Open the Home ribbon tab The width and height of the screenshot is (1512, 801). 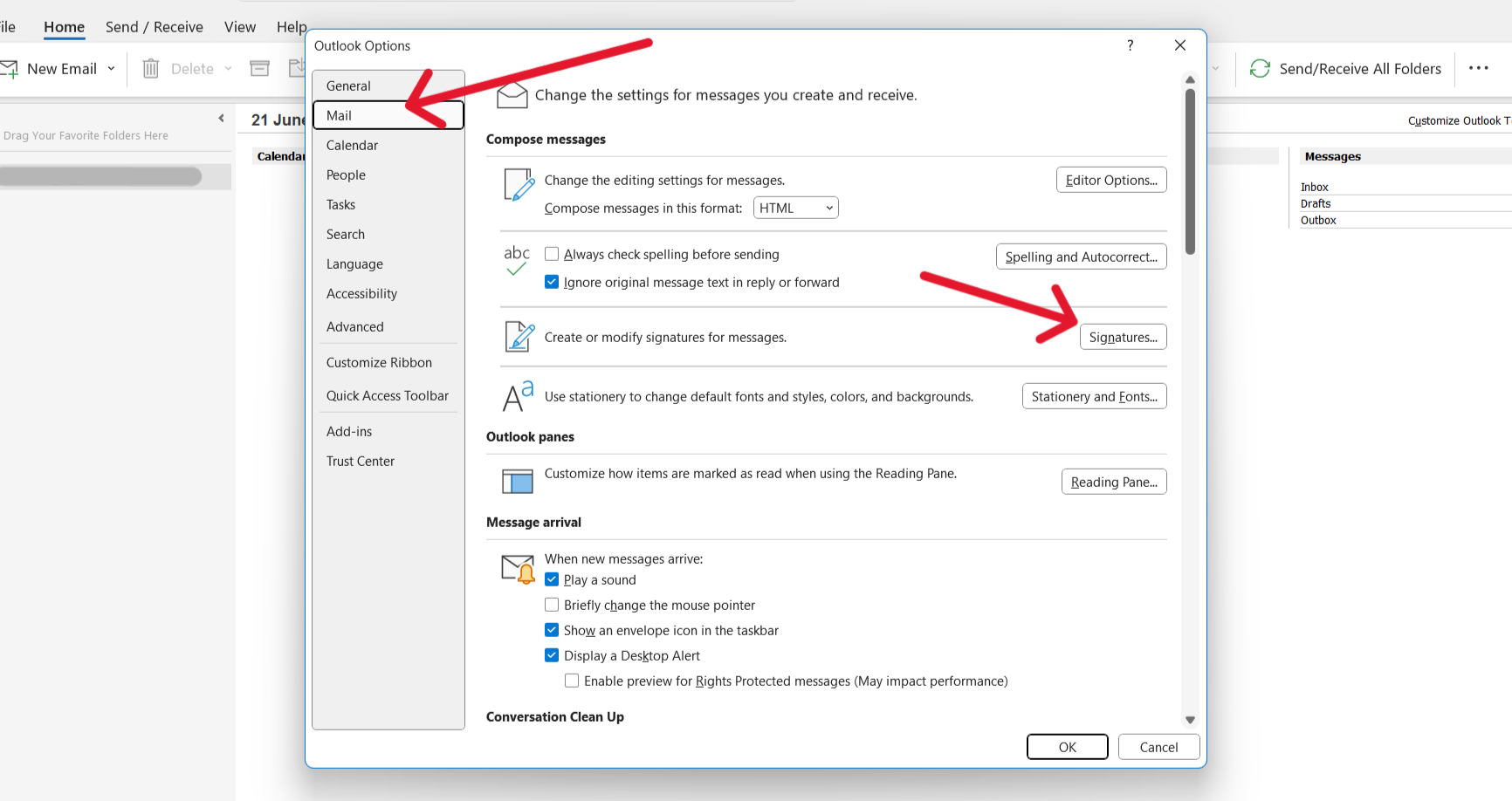pyautogui.click(x=64, y=27)
